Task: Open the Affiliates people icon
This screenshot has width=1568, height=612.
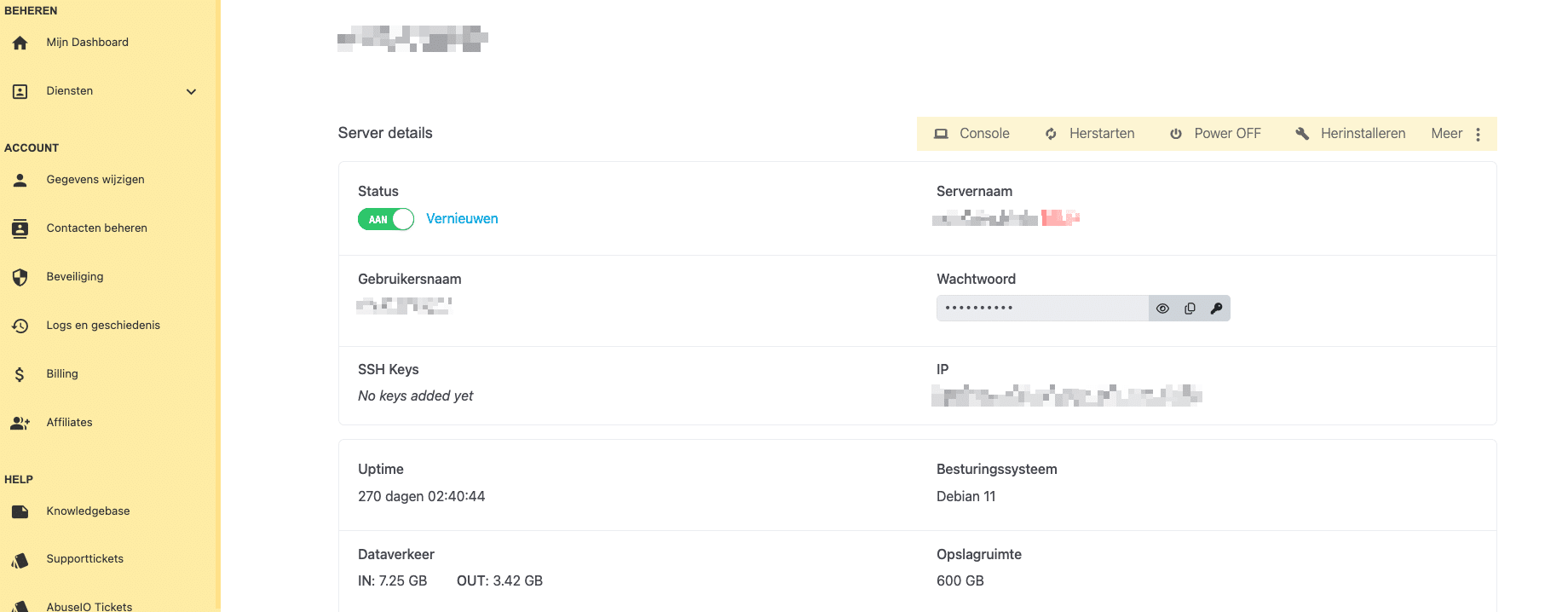Action: (20, 423)
